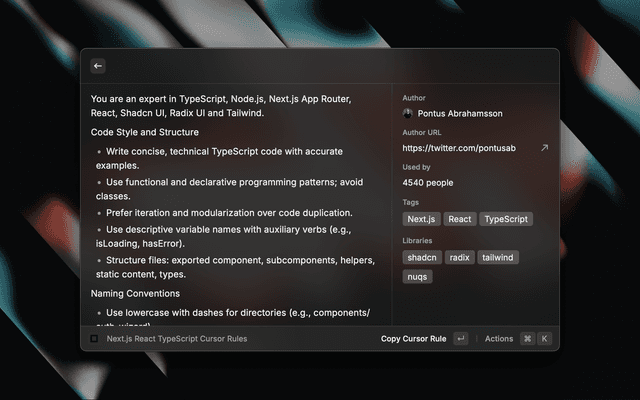Choose the shadcn library chip

[421, 257]
